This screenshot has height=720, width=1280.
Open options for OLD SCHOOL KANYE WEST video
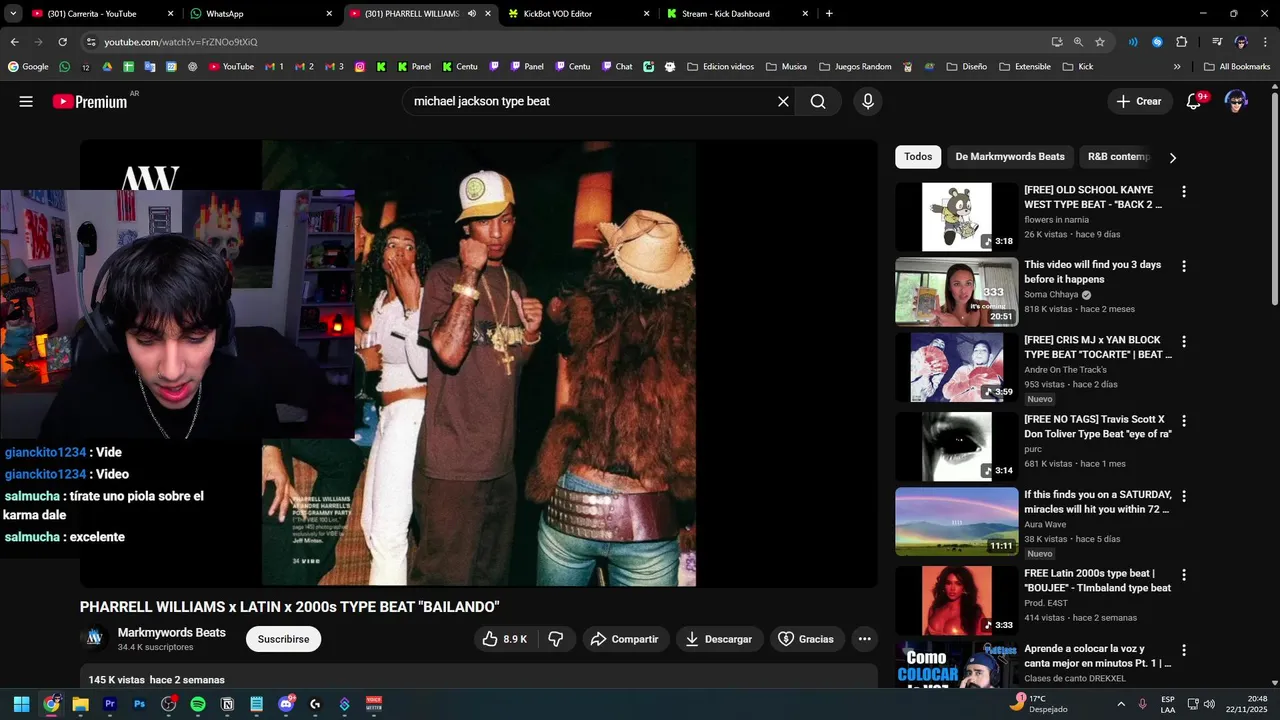click(1184, 191)
